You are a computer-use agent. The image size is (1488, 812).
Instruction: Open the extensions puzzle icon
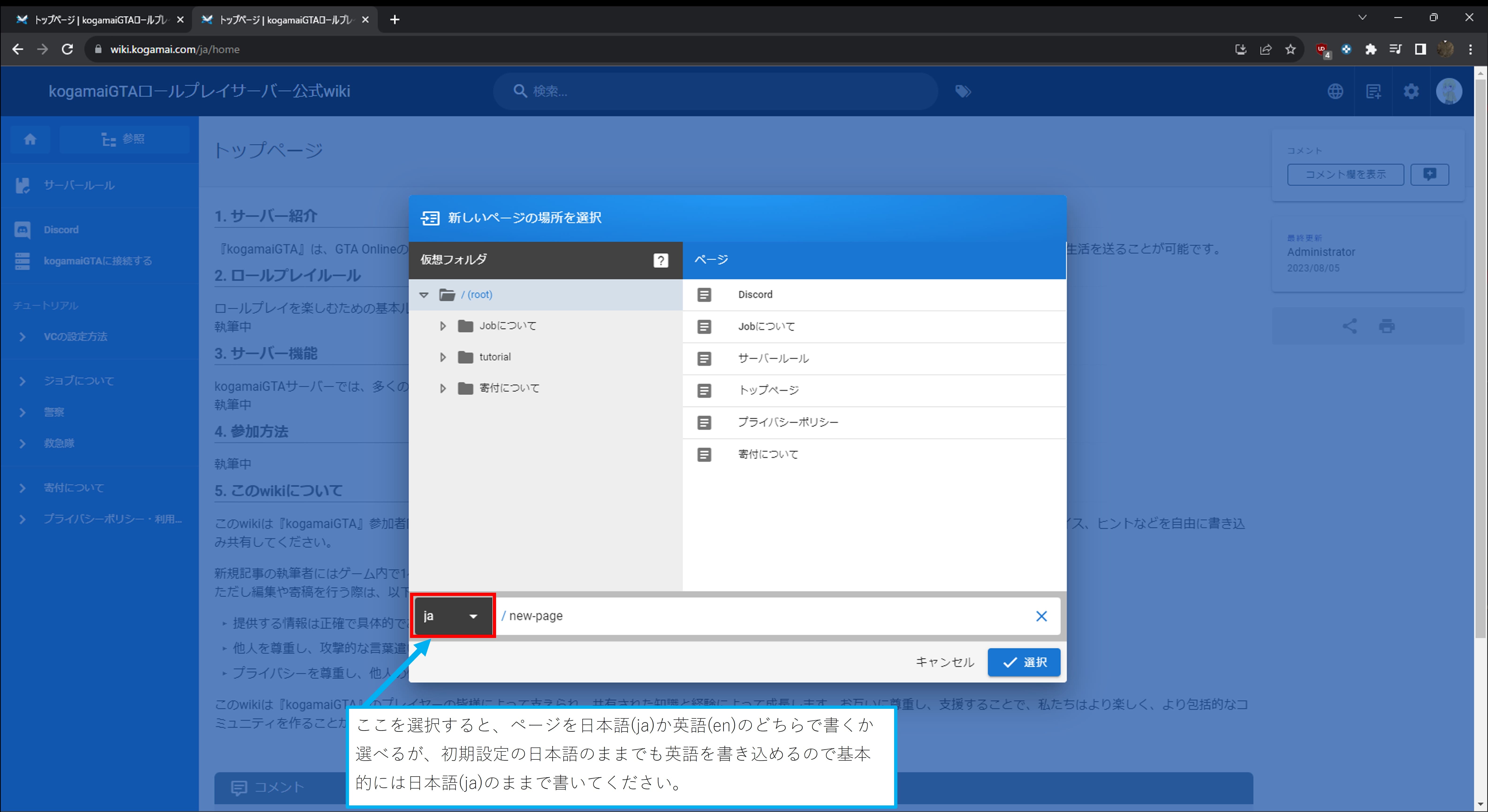coord(1371,50)
